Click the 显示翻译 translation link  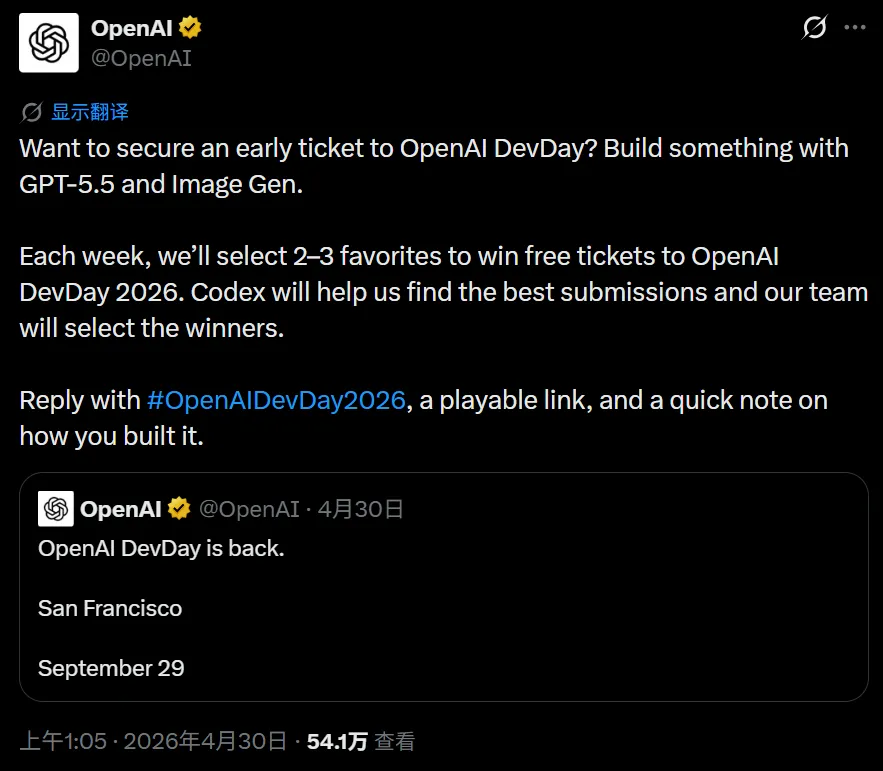coord(90,112)
